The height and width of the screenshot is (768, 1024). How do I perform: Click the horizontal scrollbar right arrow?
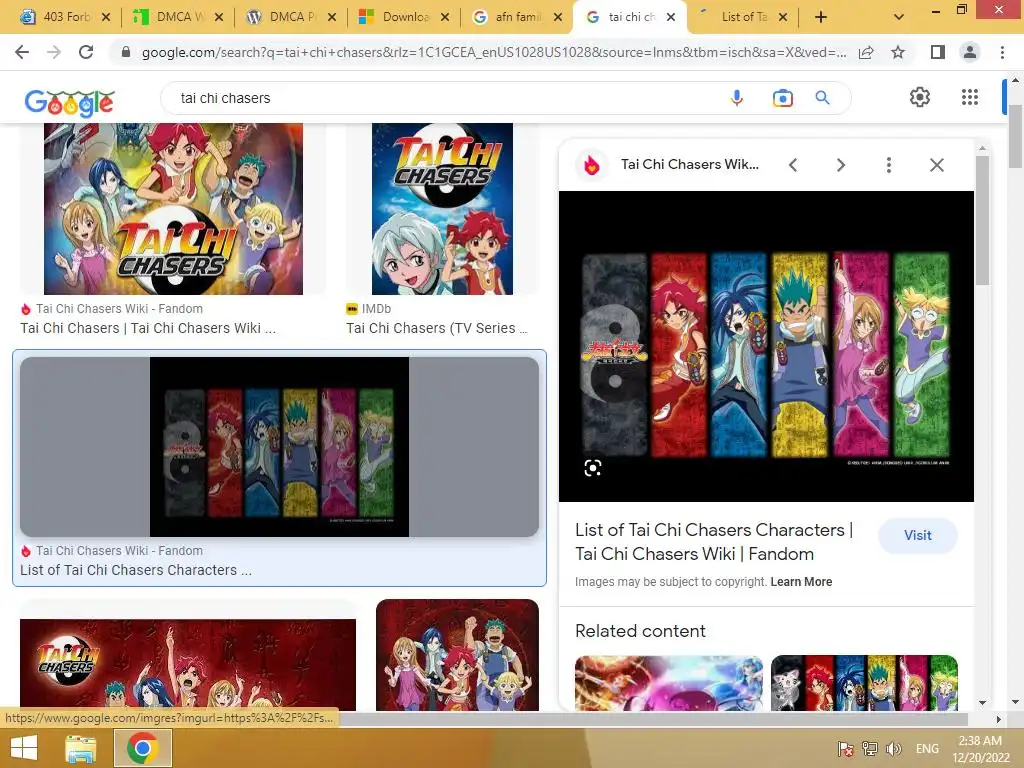pyautogui.click(x=999, y=719)
